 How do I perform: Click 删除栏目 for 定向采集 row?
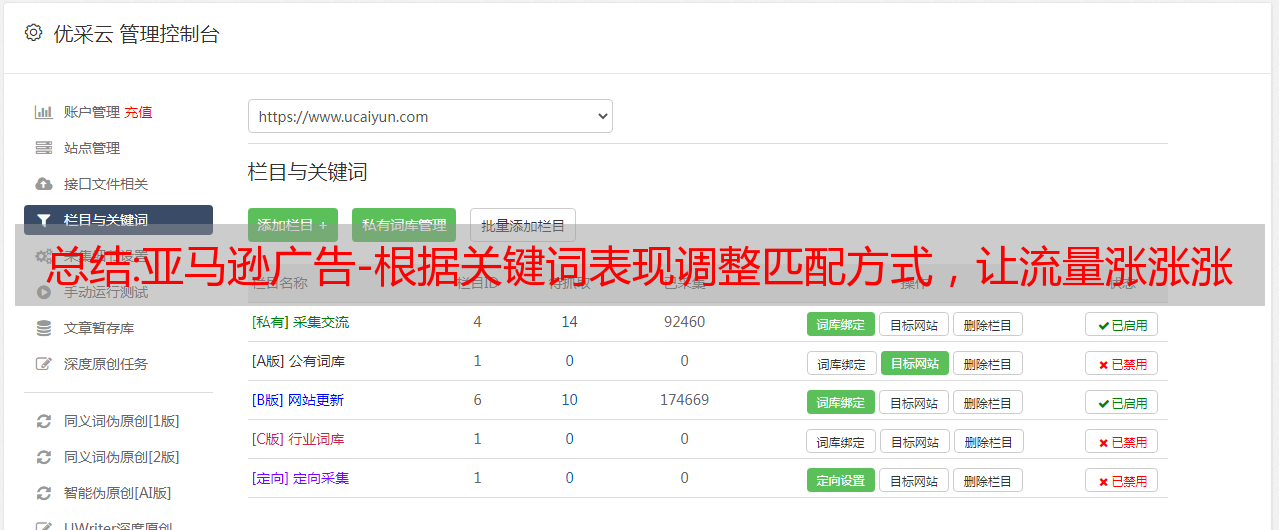[x=987, y=480]
